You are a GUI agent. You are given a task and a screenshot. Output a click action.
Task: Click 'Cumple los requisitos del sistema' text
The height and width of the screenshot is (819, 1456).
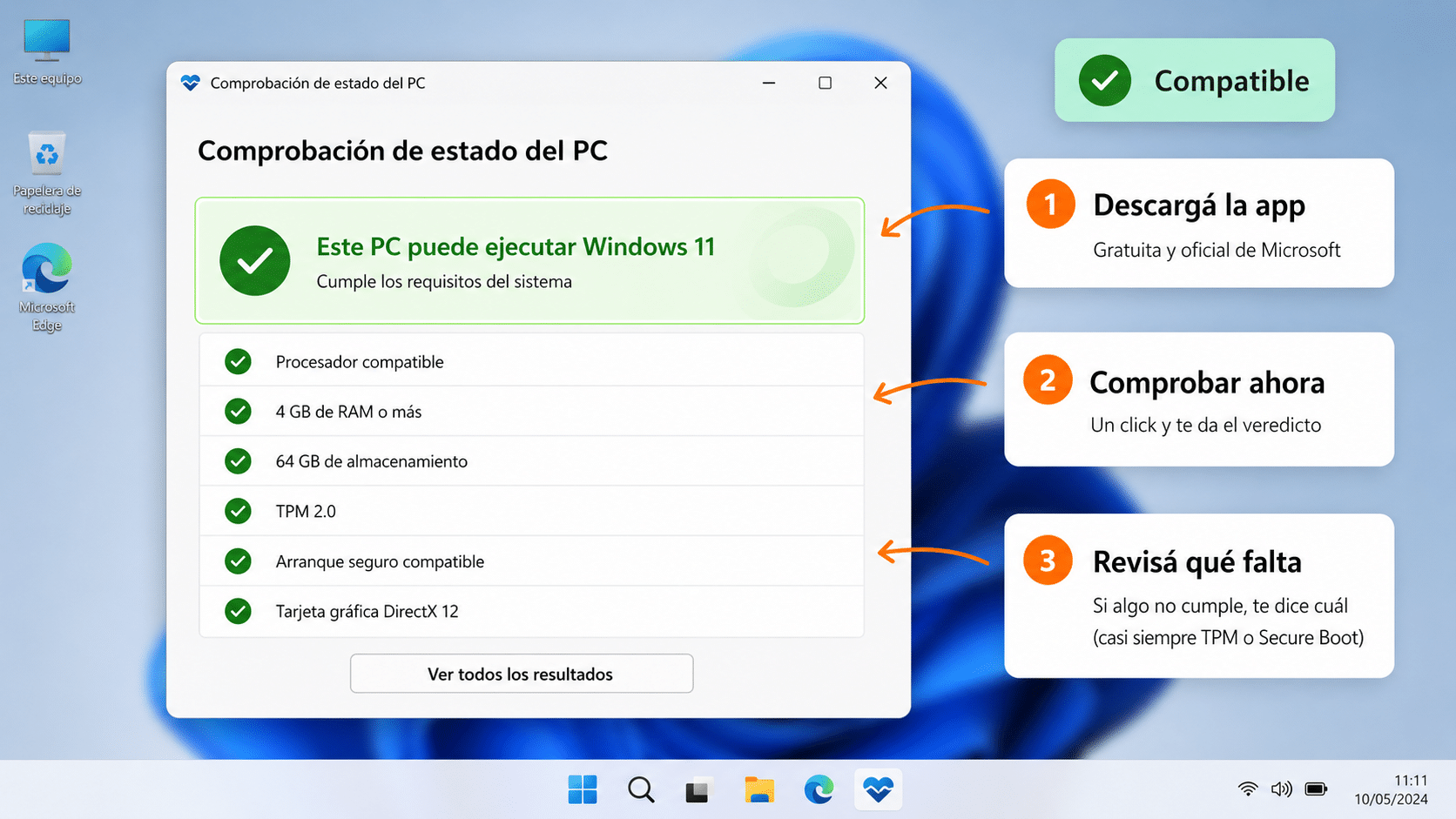click(444, 281)
